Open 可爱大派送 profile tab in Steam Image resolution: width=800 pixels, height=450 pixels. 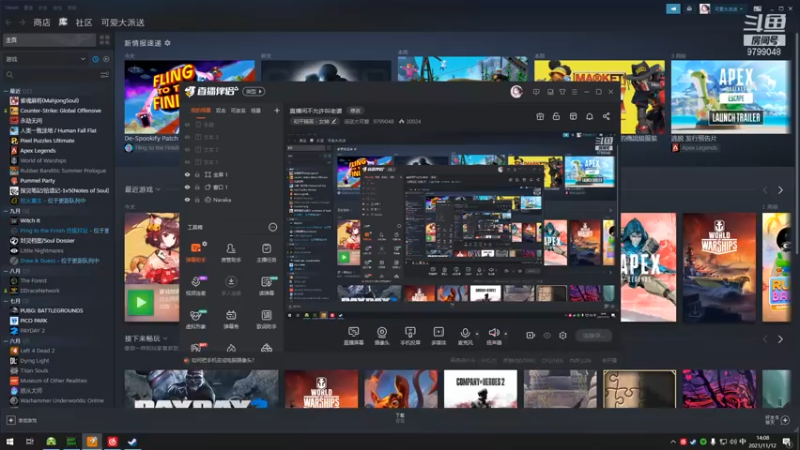tap(122, 22)
